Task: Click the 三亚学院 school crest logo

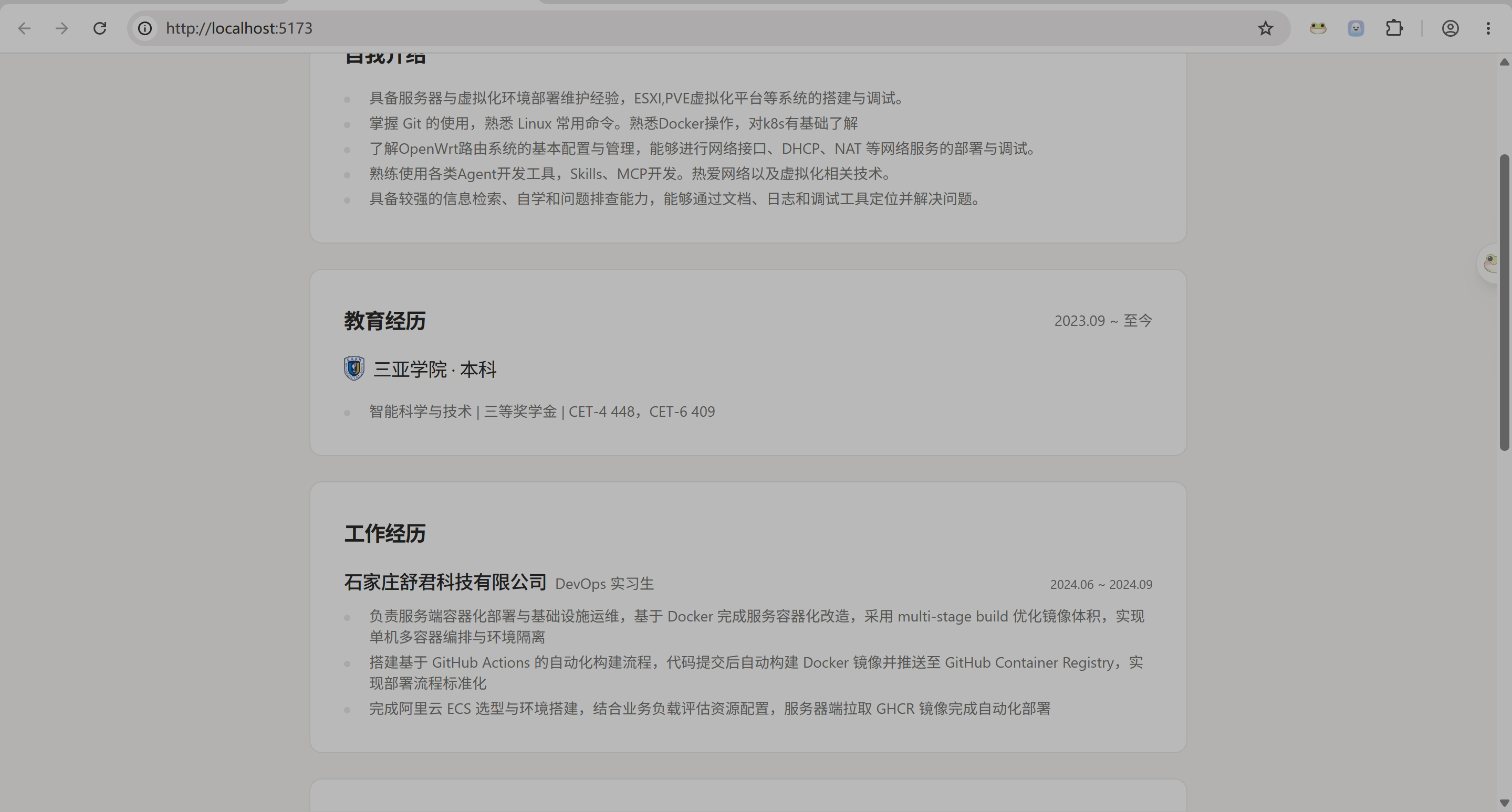Action: 354,368
